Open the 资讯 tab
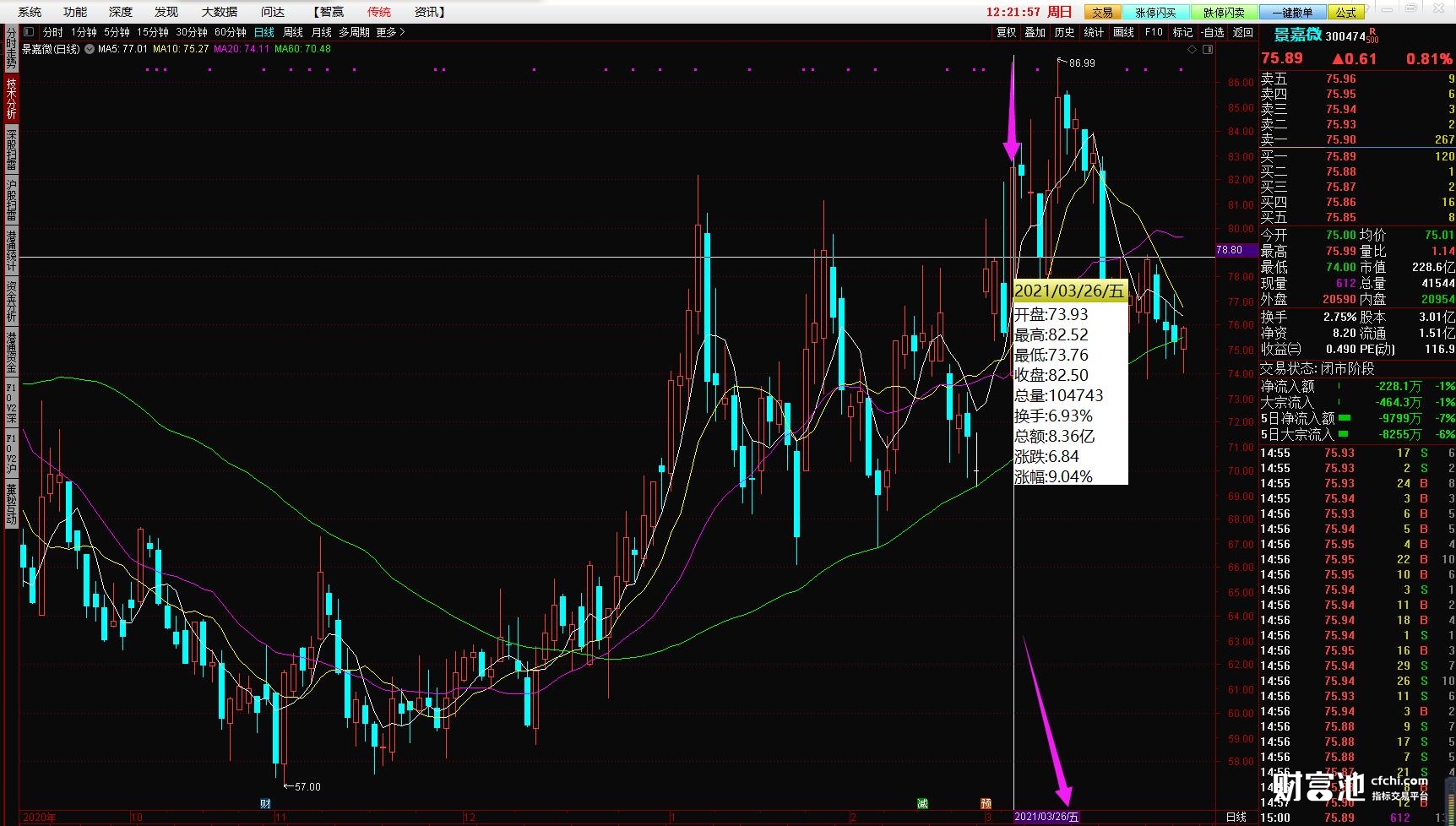1456x826 pixels. coord(429,12)
